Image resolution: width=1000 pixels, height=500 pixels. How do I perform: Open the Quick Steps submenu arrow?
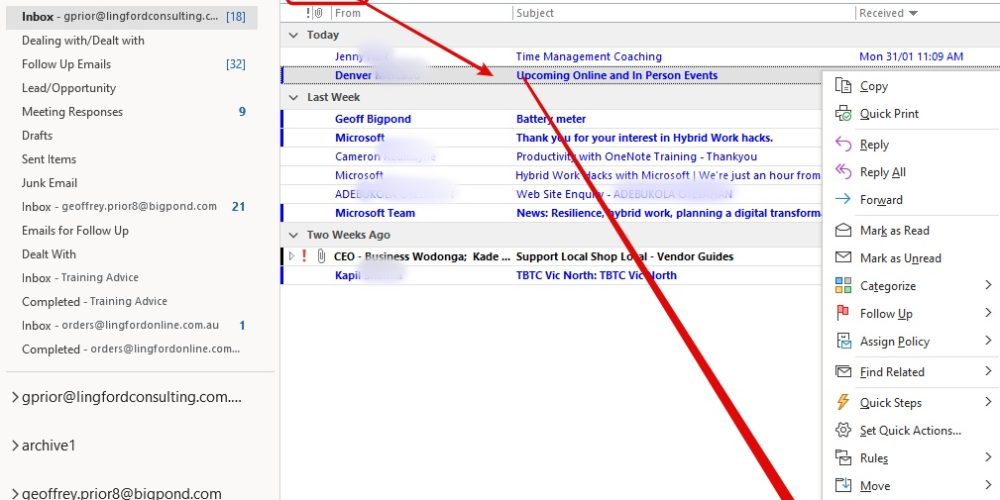[988, 402]
